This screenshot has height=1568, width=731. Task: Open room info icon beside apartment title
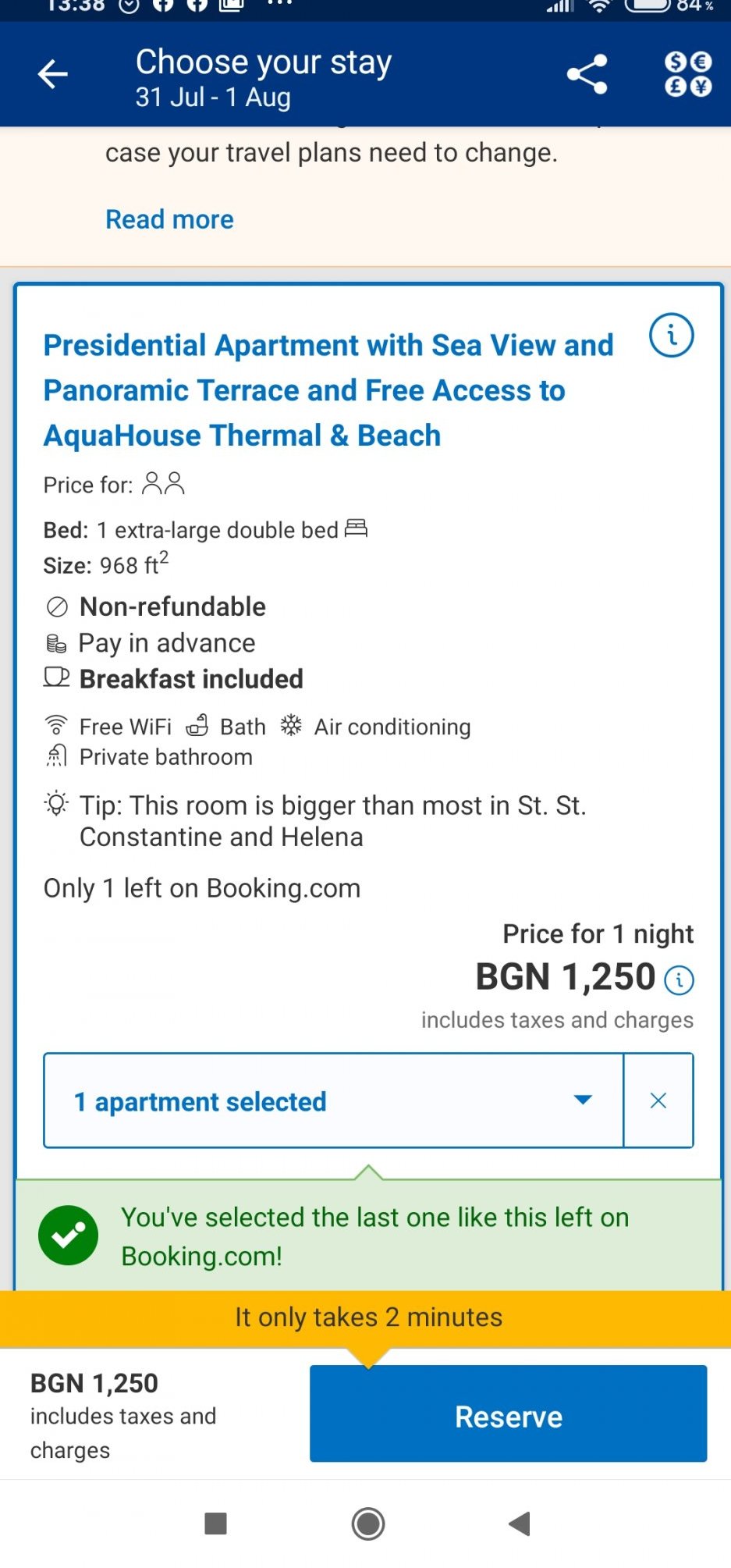(671, 336)
